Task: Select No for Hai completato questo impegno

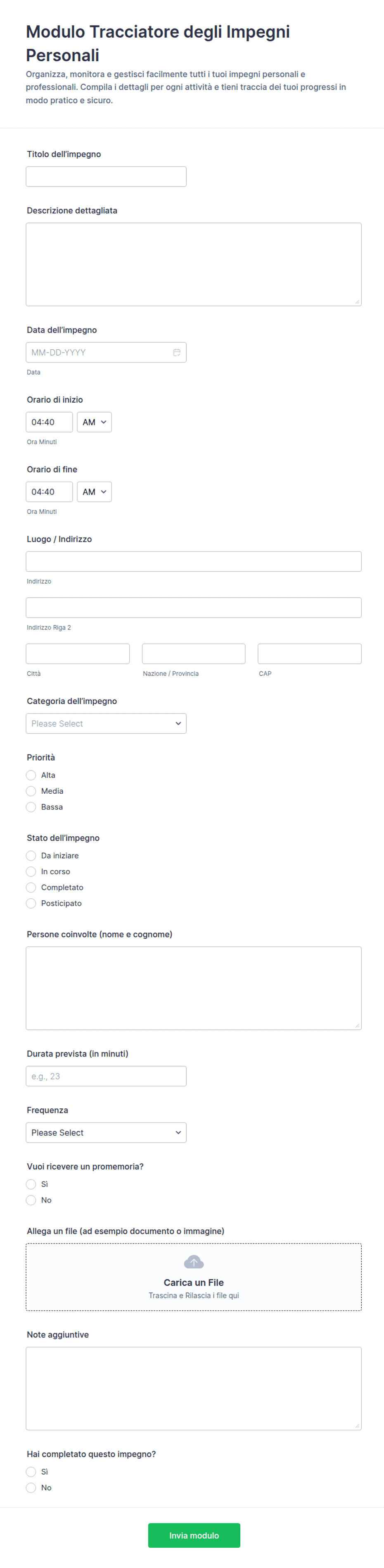Action: (31, 1487)
